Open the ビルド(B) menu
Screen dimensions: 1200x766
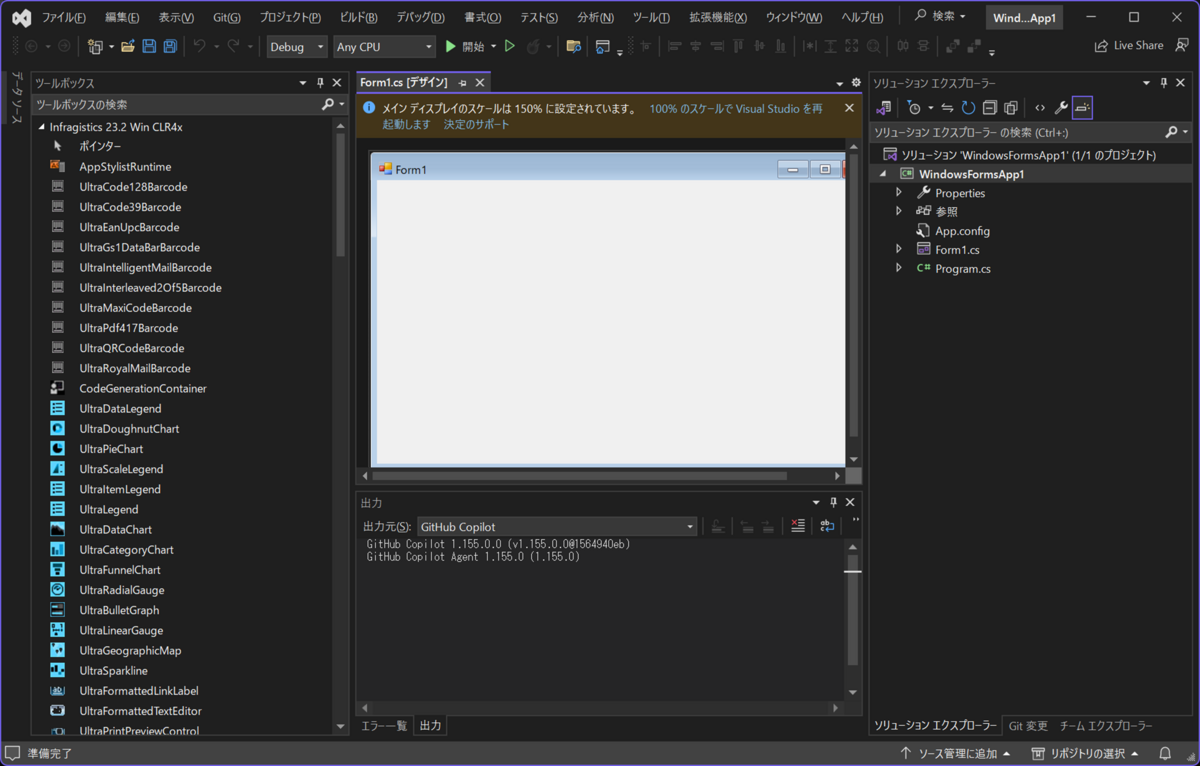coord(358,17)
